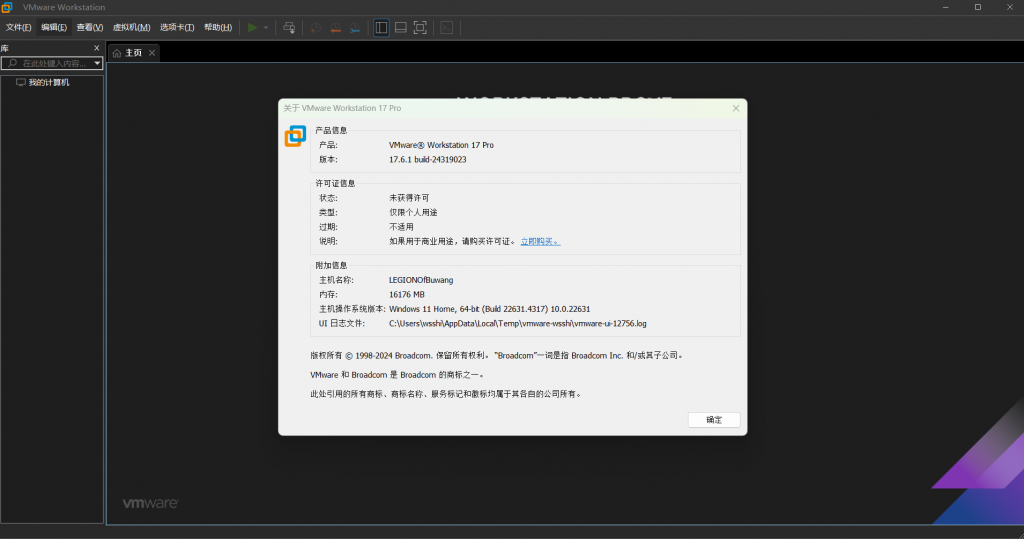
Task: Click the license status 未获得许可
Action: click(409, 198)
